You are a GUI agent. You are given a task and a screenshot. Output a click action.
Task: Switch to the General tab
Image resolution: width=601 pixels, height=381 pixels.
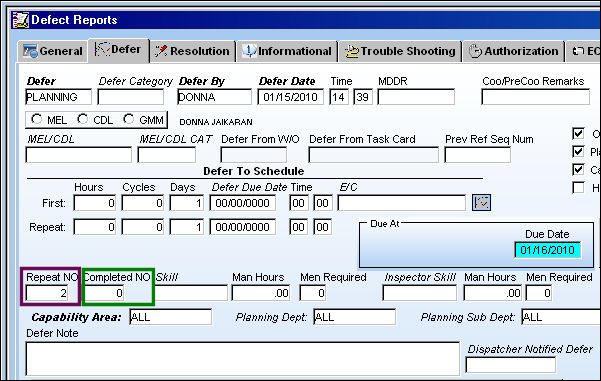[53, 51]
